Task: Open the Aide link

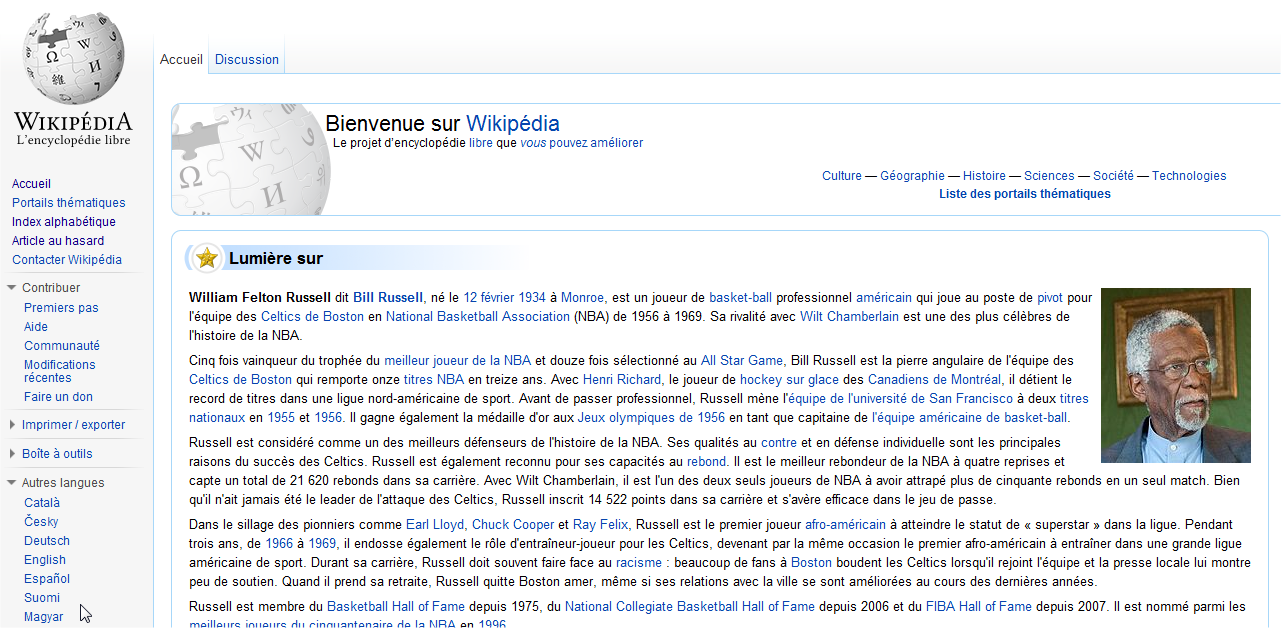Action: pos(36,327)
